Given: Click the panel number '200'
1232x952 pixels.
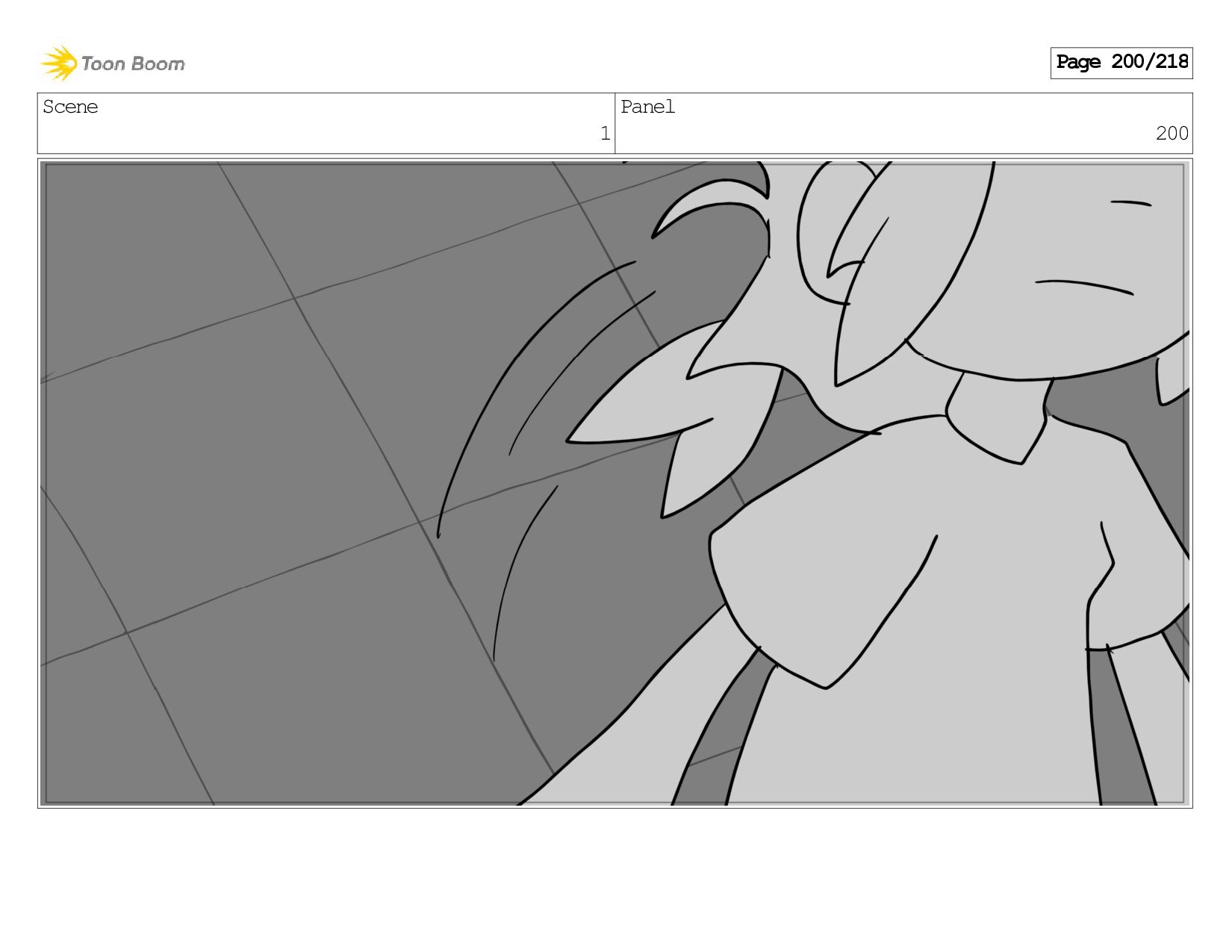Looking at the screenshot, I should tap(1172, 134).
